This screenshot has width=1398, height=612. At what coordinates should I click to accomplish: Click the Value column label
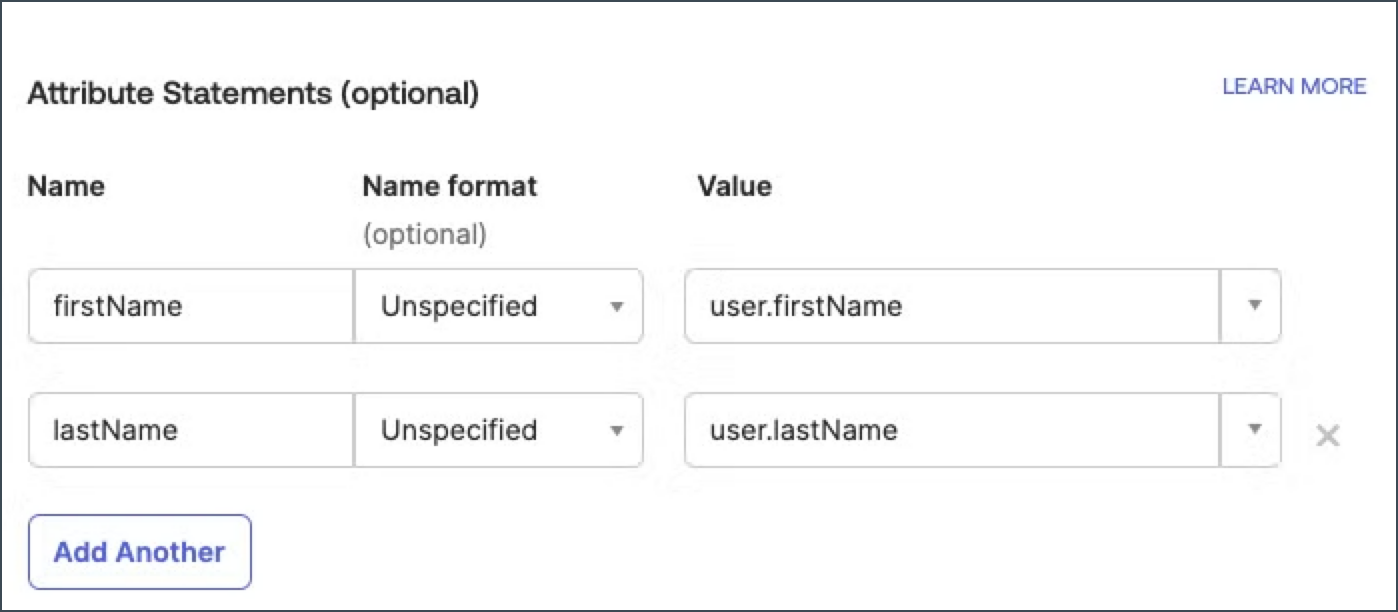click(734, 186)
